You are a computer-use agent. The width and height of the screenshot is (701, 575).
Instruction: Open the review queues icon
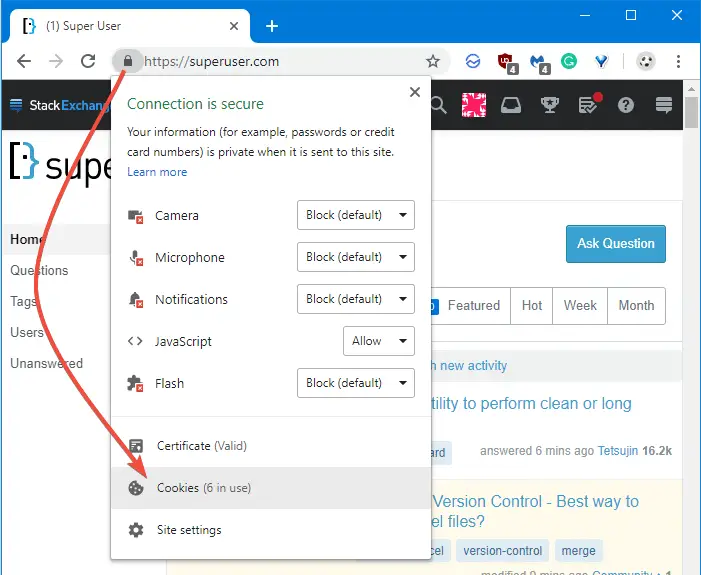click(589, 105)
